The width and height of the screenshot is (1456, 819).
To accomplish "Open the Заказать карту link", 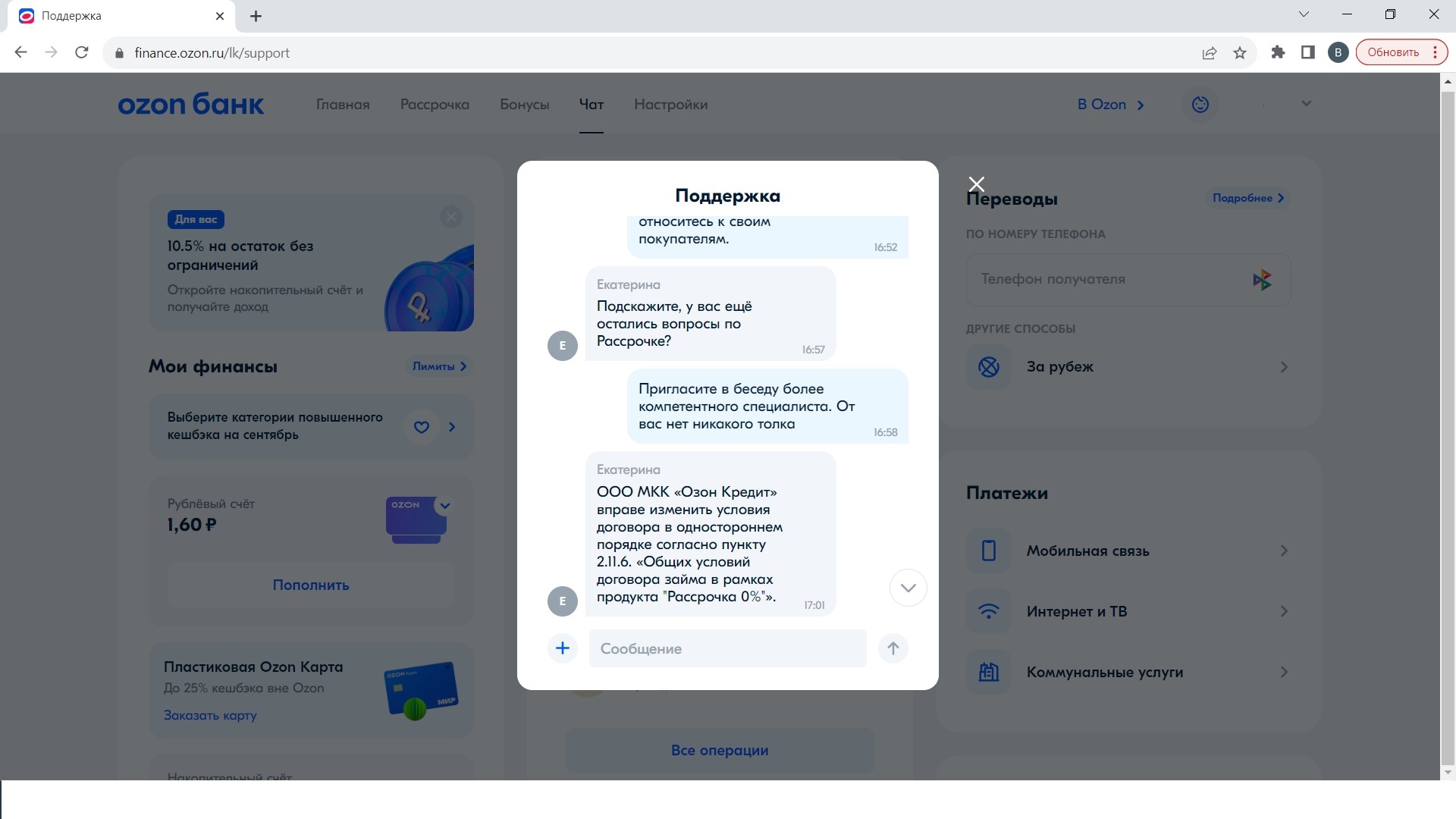I will point(210,715).
